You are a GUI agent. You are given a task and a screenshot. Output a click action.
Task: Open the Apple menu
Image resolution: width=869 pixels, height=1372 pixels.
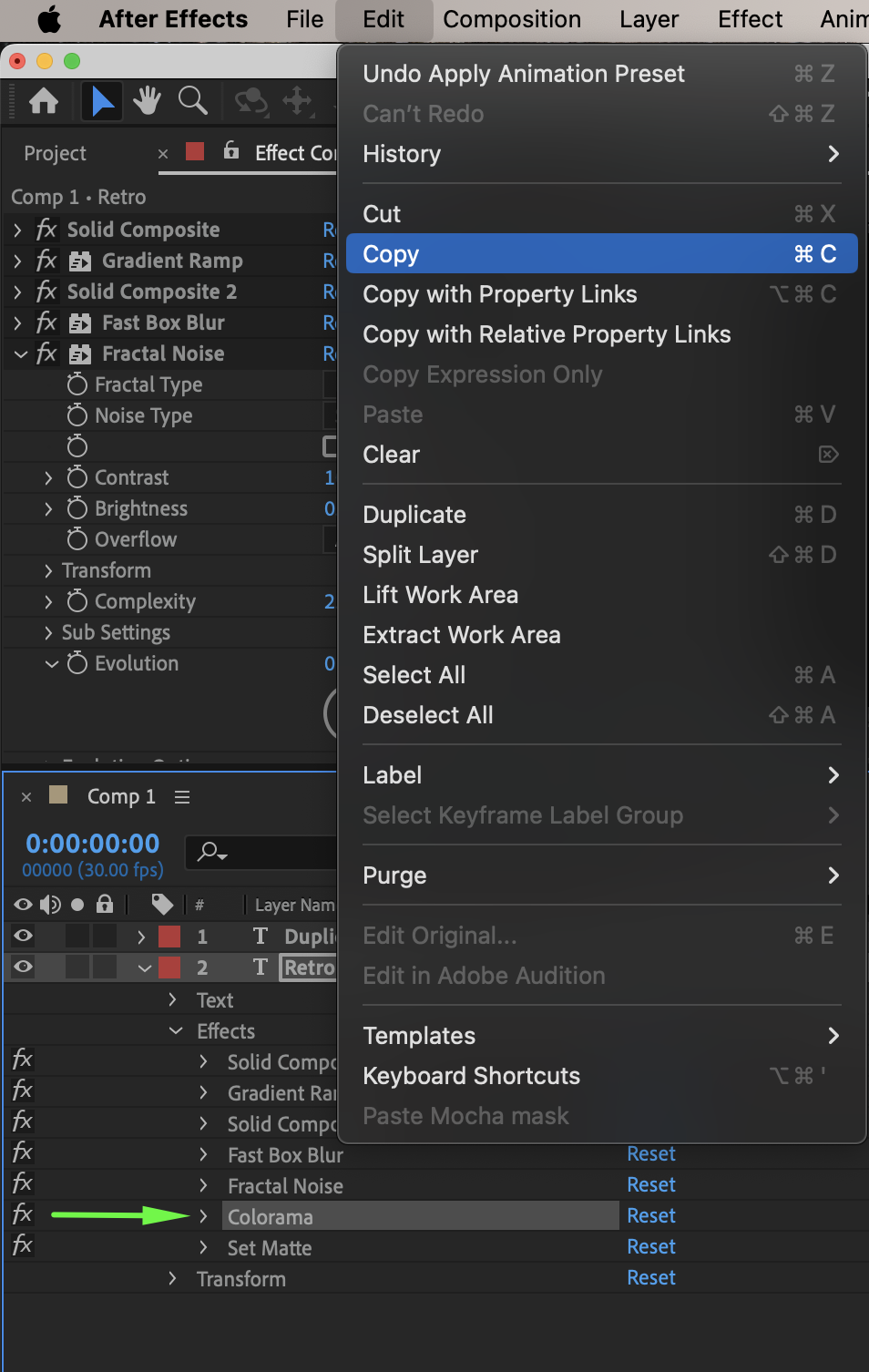click(49, 19)
